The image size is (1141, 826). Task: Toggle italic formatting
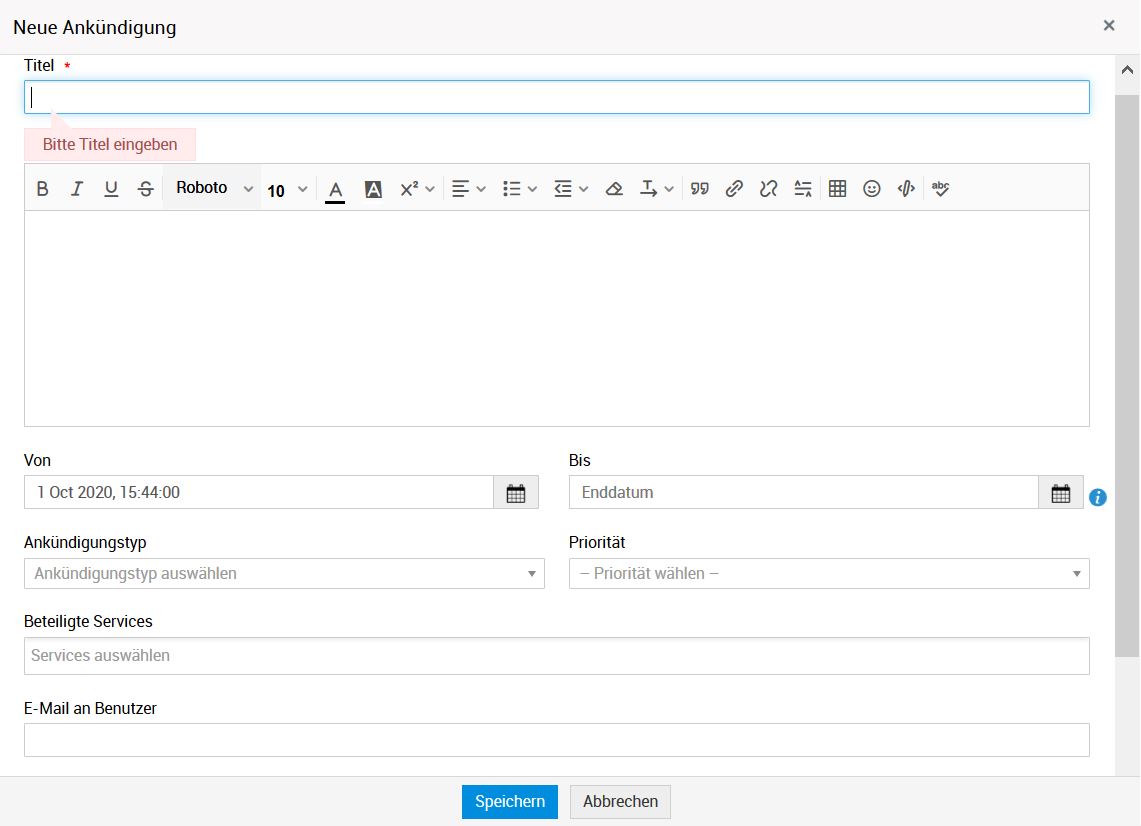(76, 188)
